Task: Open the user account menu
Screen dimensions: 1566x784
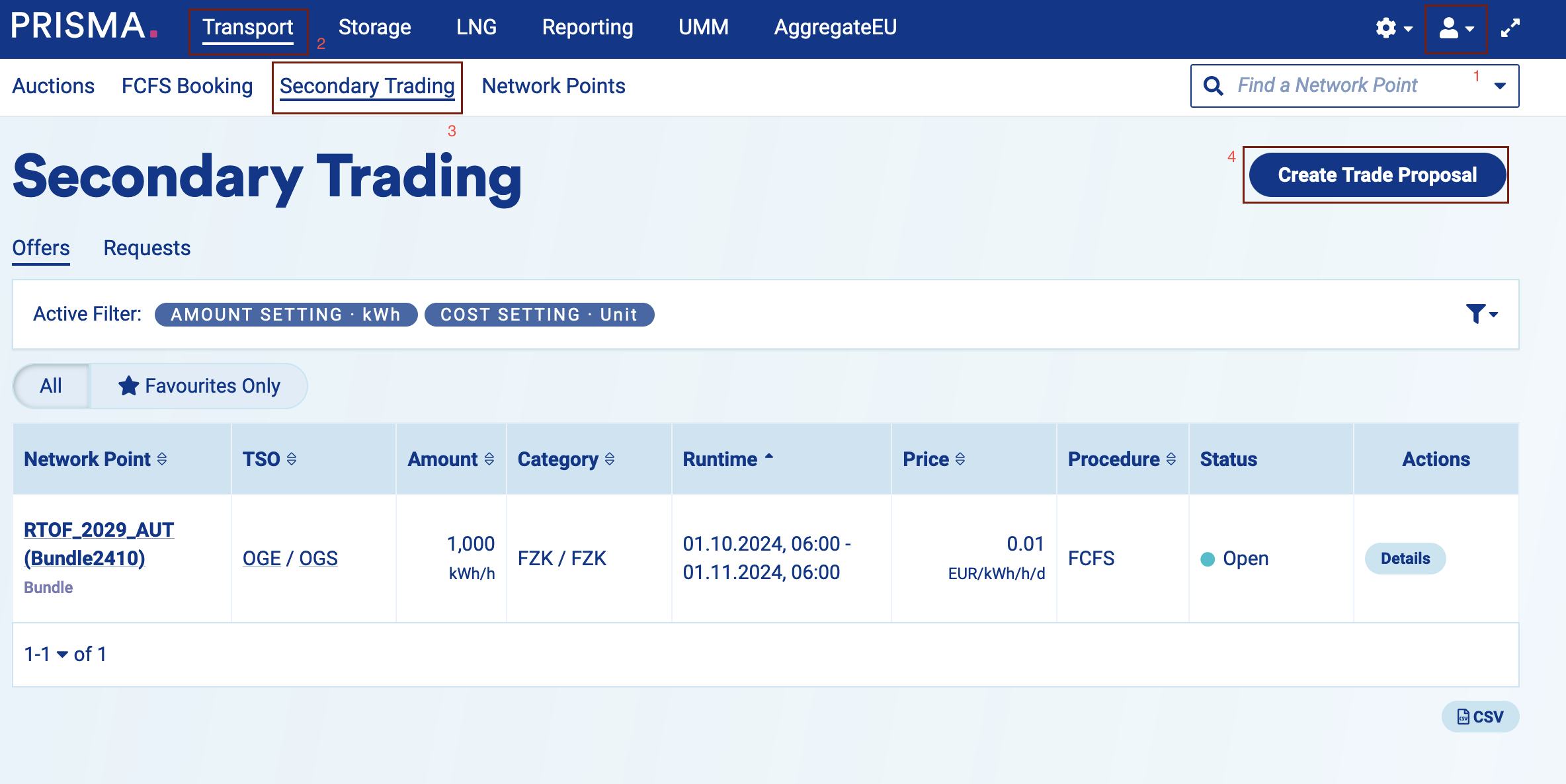Action: click(x=1456, y=28)
